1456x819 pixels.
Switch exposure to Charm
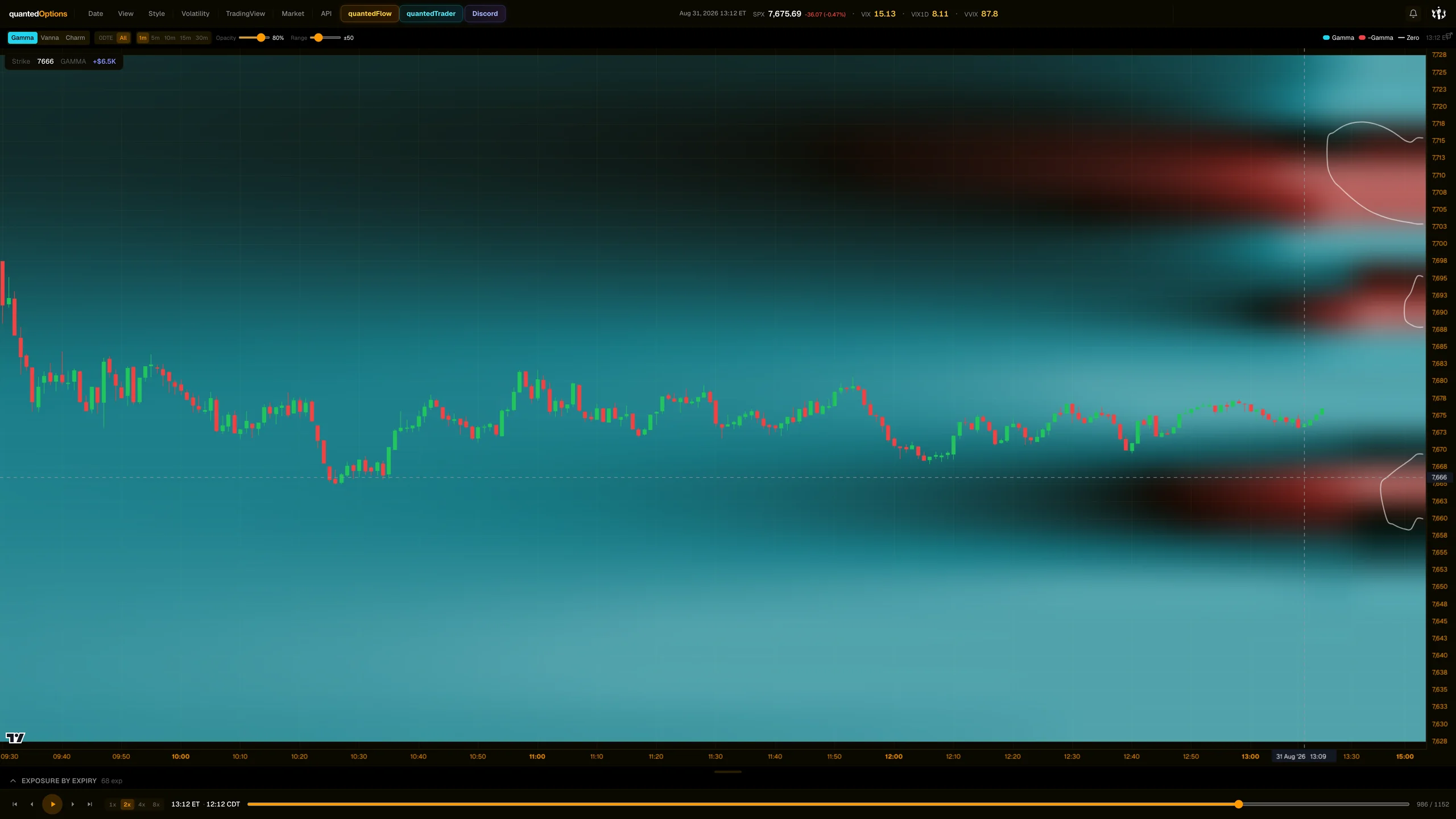click(x=75, y=38)
